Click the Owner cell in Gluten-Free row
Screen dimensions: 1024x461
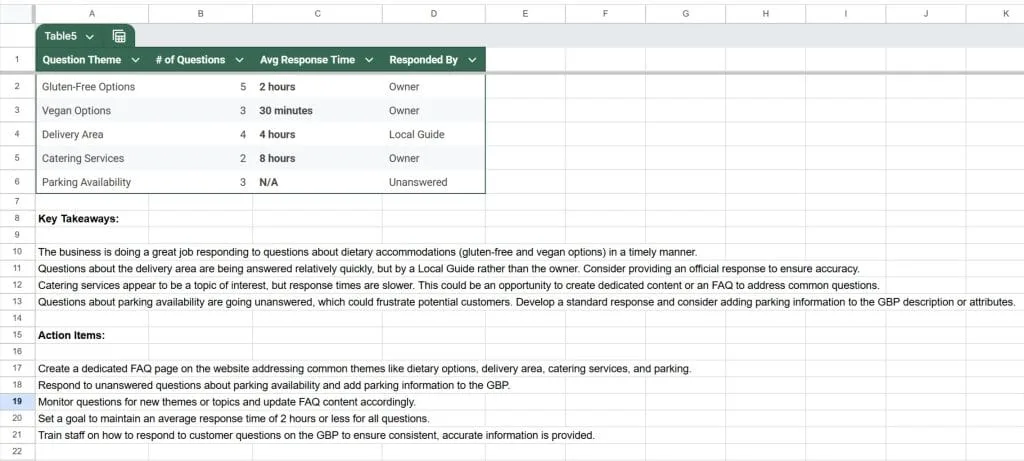(x=434, y=87)
